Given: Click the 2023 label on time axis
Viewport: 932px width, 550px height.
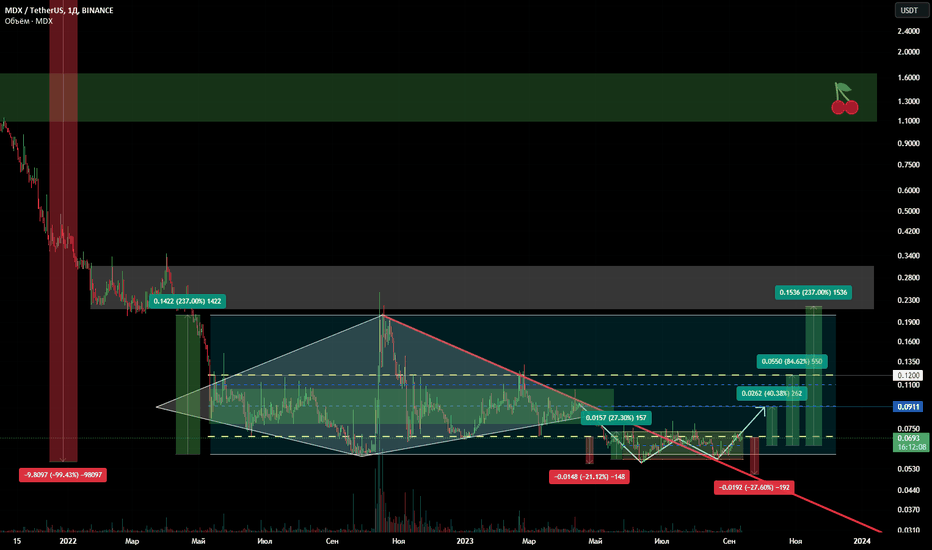Looking at the screenshot, I should tap(465, 541).
